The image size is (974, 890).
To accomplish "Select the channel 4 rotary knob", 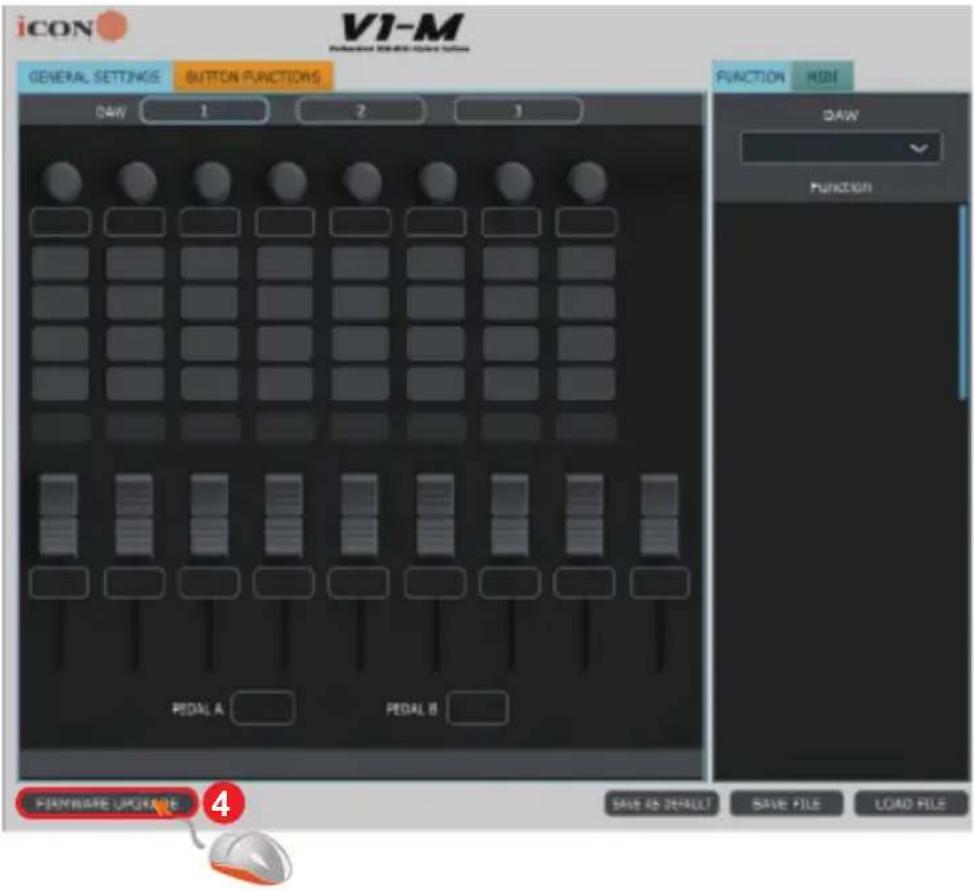I will [x=286, y=182].
